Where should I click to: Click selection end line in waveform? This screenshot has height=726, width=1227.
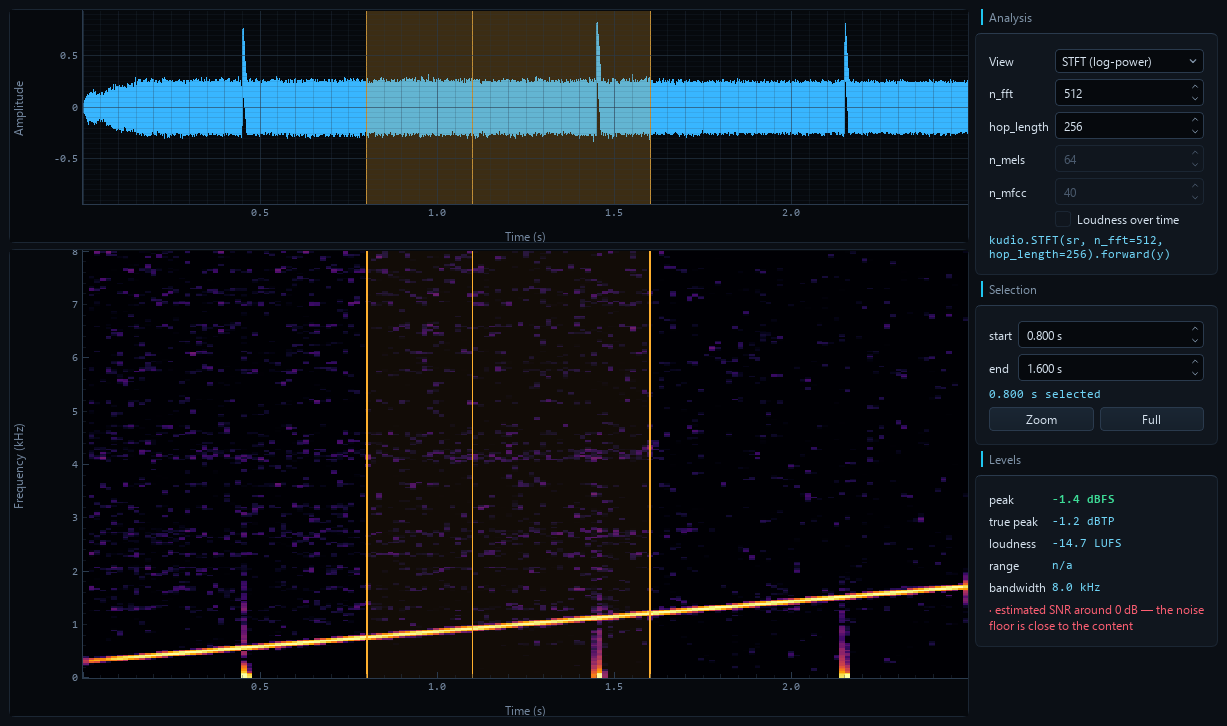click(x=650, y=108)
